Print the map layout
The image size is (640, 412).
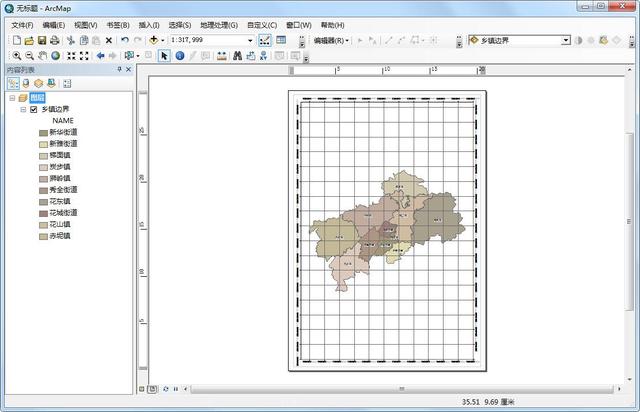(55, 40)
